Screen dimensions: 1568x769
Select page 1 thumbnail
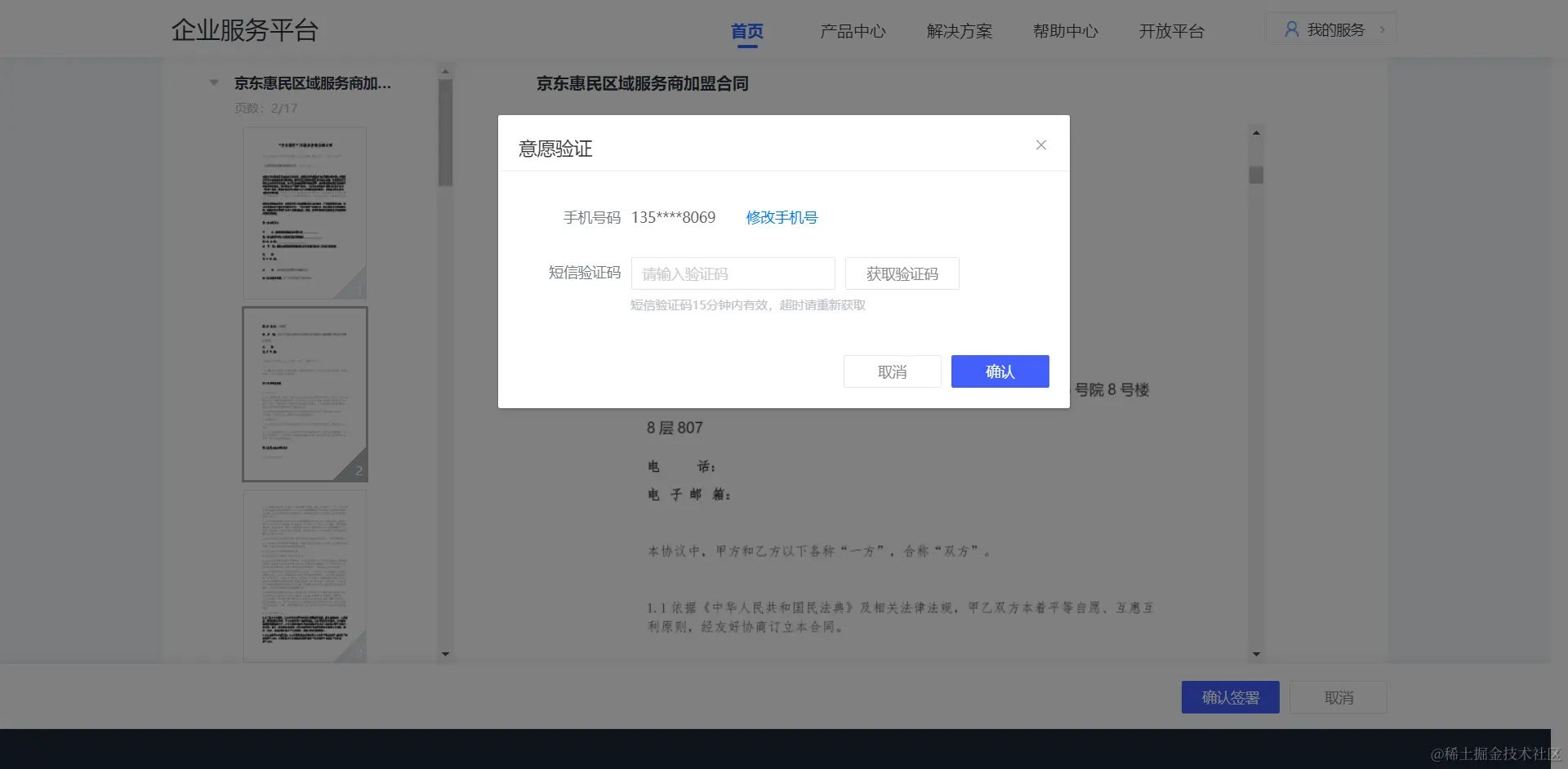point(305,213)
